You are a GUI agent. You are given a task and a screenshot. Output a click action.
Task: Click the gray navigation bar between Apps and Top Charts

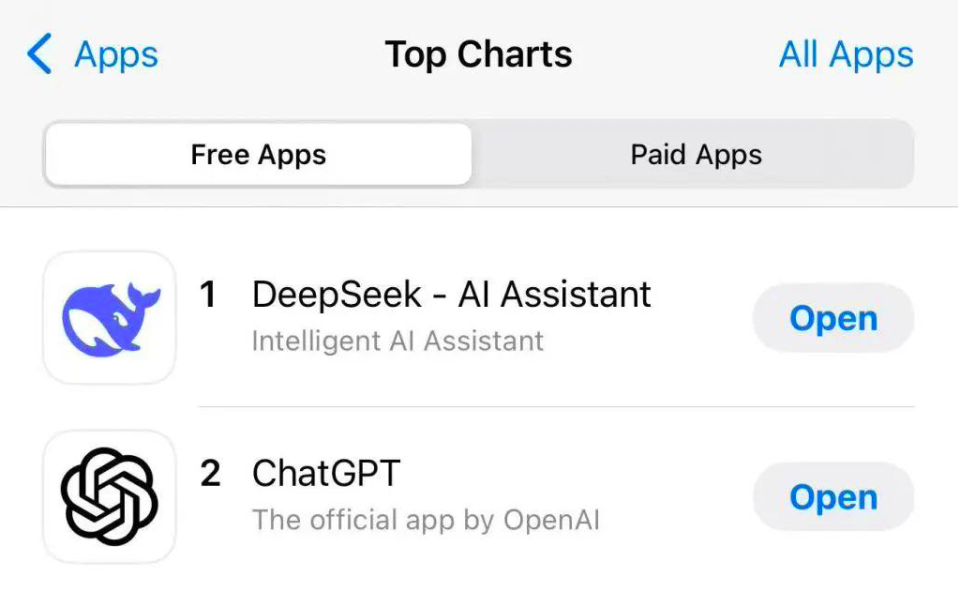click(269, 55)
